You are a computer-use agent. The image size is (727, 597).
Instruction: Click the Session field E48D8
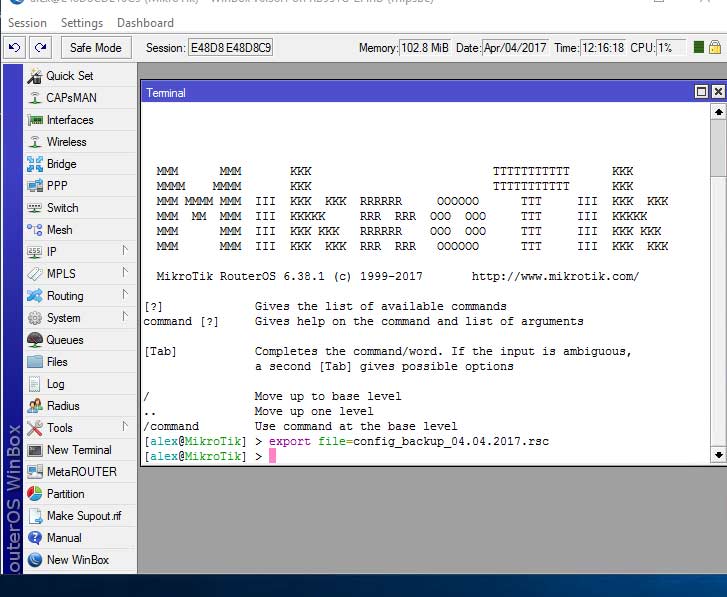(x=230, y=48)
